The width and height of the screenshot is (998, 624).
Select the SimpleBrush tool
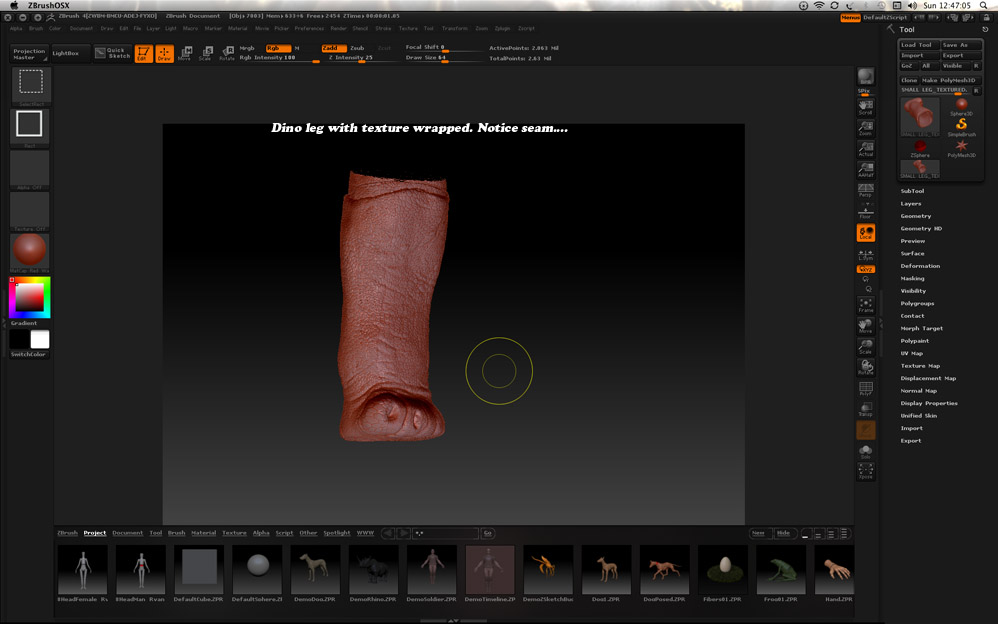click(961, 127)
